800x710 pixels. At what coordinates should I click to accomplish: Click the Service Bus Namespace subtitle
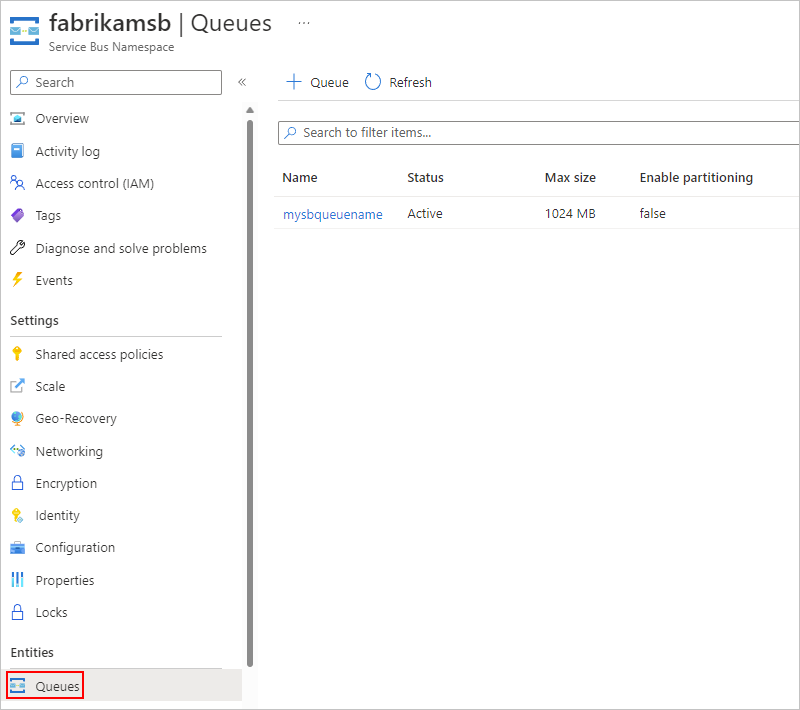[x=111, y=47]
